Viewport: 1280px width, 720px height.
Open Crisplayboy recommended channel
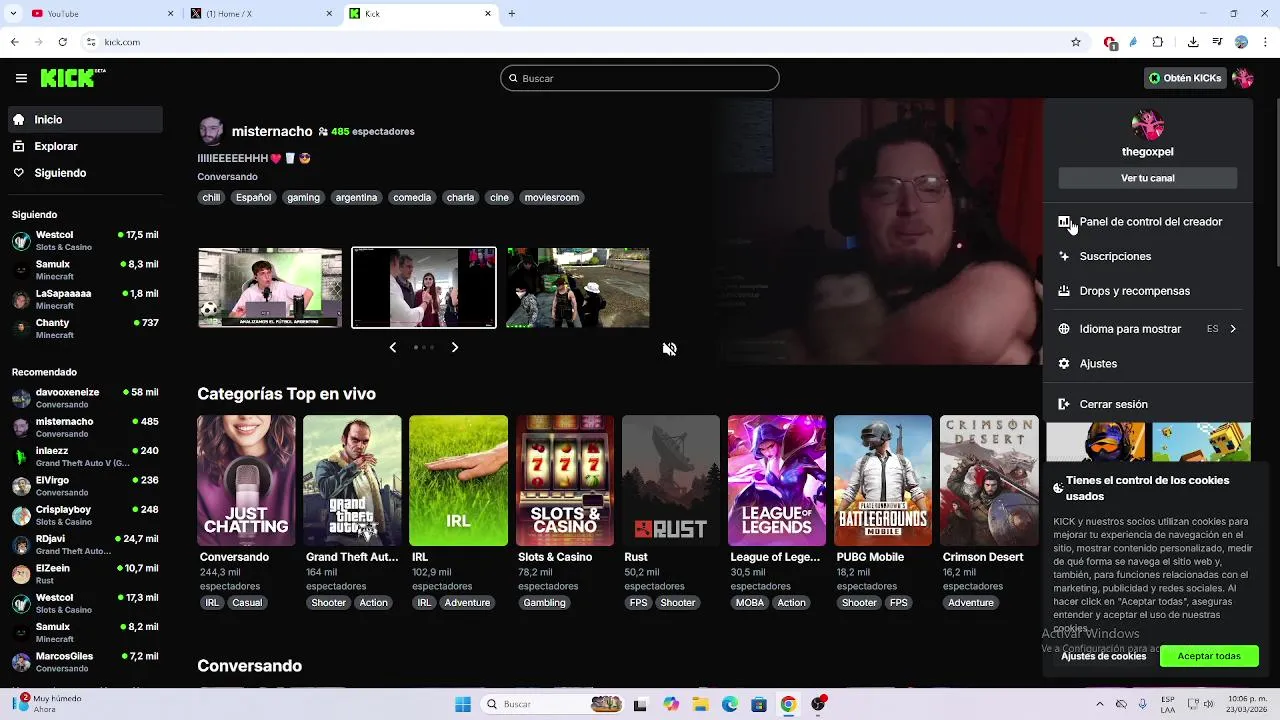(85, 515)
